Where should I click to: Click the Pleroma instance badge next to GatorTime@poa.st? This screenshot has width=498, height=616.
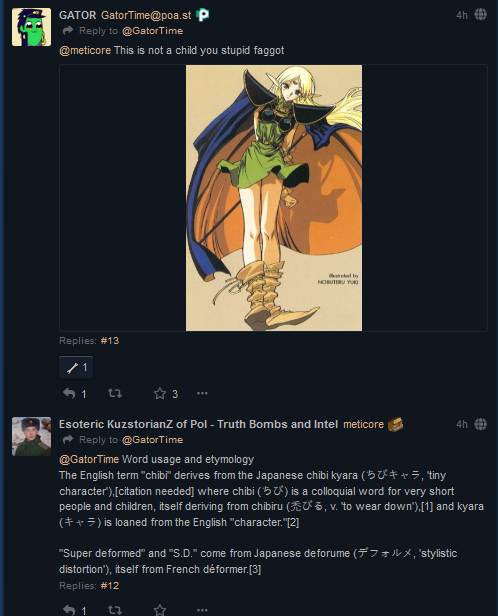[203, 15]
